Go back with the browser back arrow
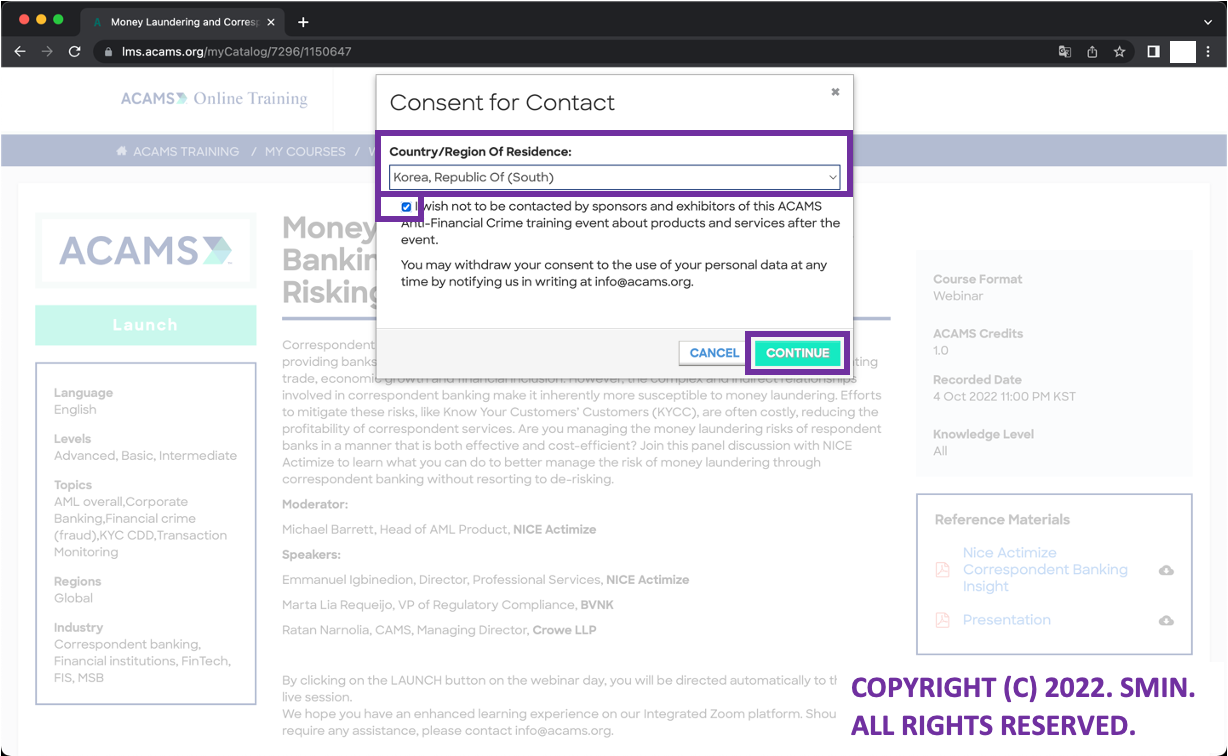This screenshot has width=1228, height=756. 20,51
